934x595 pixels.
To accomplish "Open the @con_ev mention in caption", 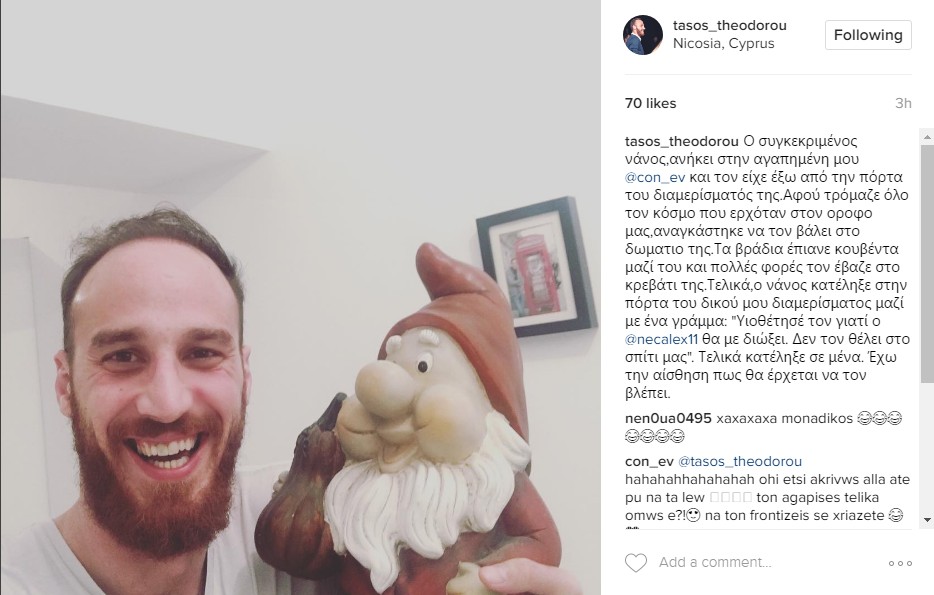I will coord(655,177).
